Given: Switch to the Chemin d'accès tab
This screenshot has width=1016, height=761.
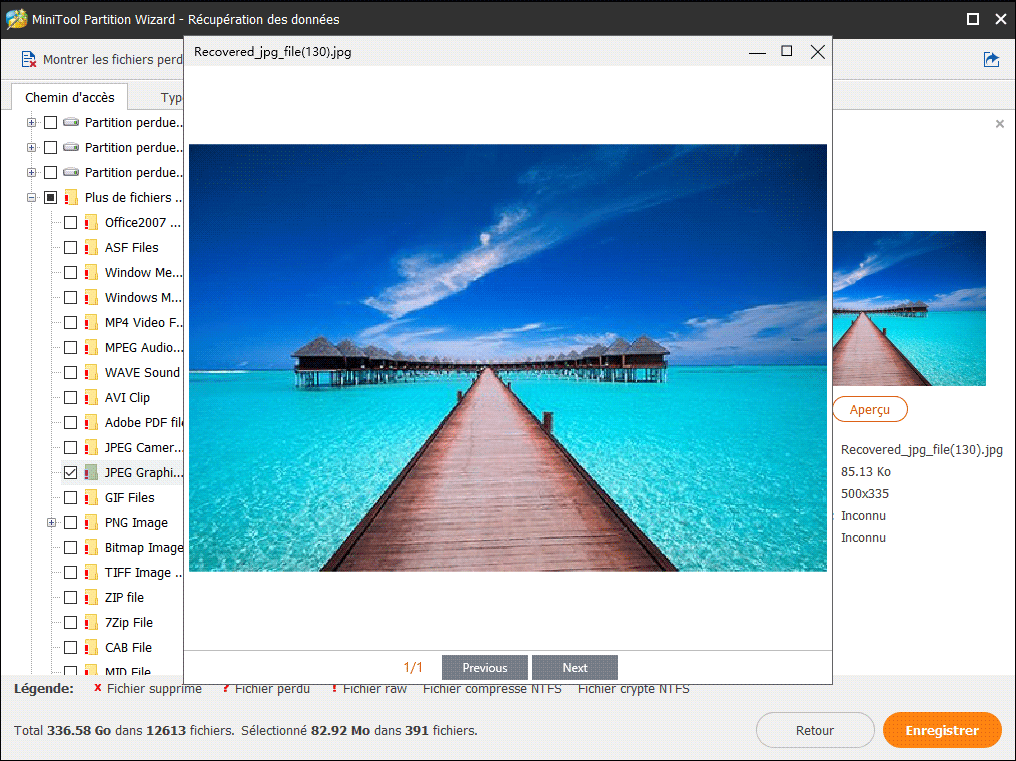Looking at the screenshot, I should 70,97.
